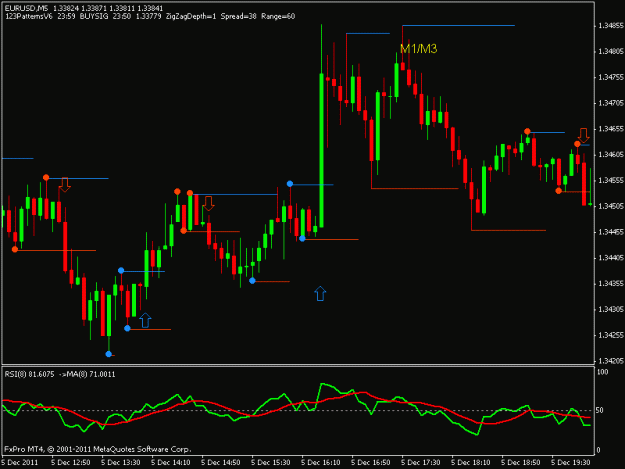Click the 5 Dec 15:30 time label
The height and width of the screenshot is (469, 625).
[x=271, y=462]
